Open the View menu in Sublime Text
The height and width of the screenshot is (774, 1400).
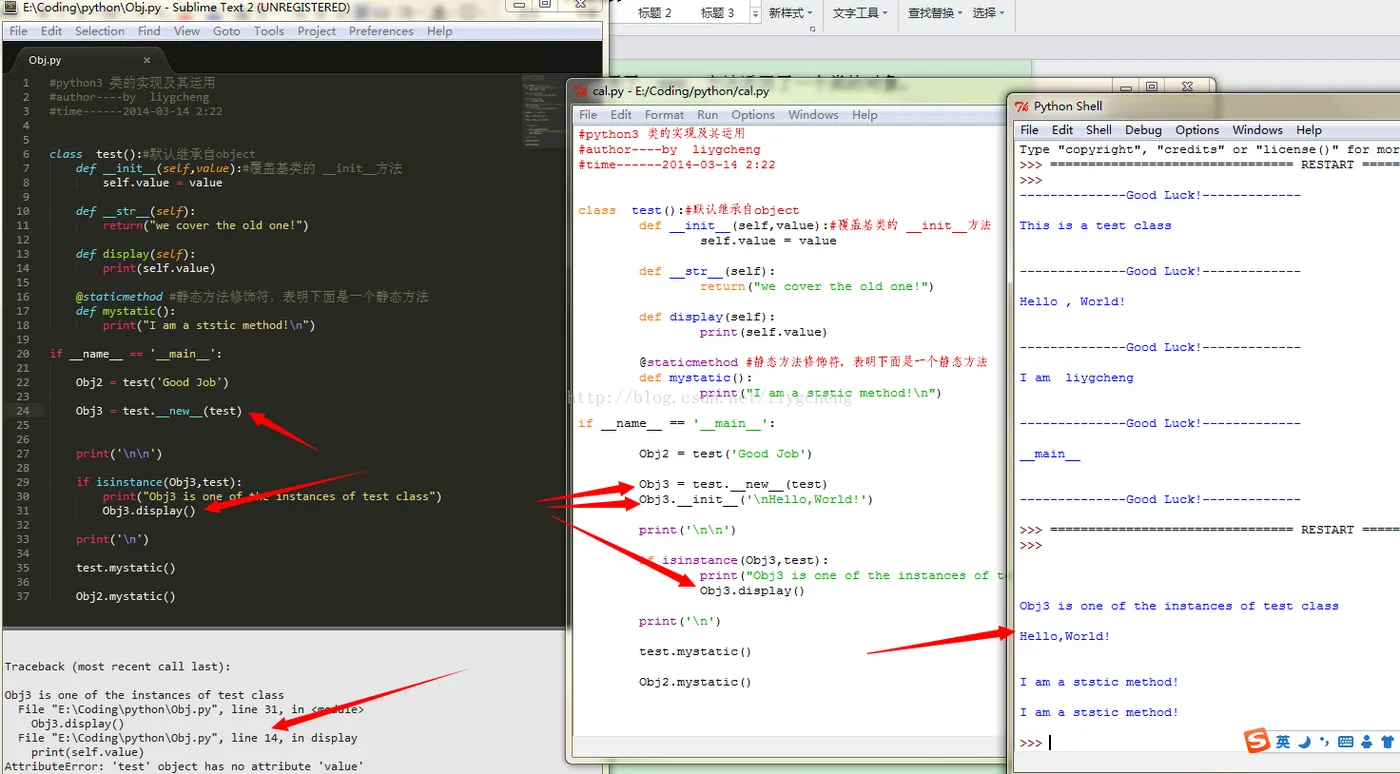(x=187, y=31)
